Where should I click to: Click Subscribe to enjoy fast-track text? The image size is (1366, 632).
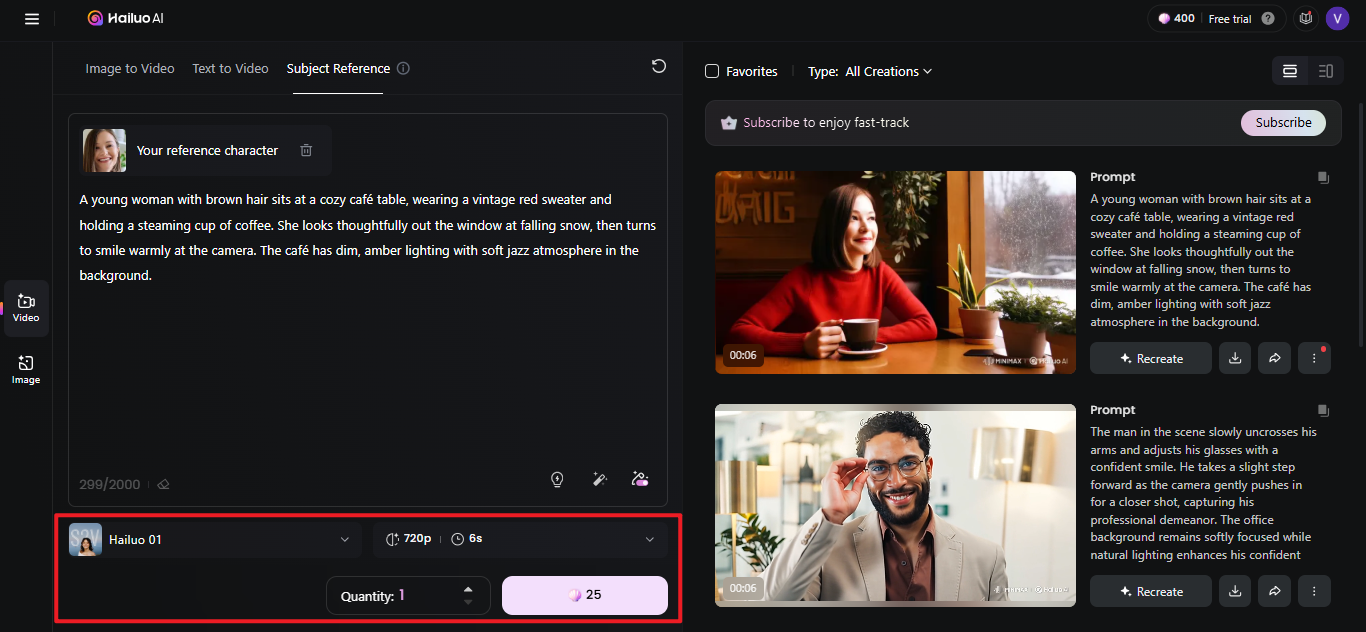(826, 122)
